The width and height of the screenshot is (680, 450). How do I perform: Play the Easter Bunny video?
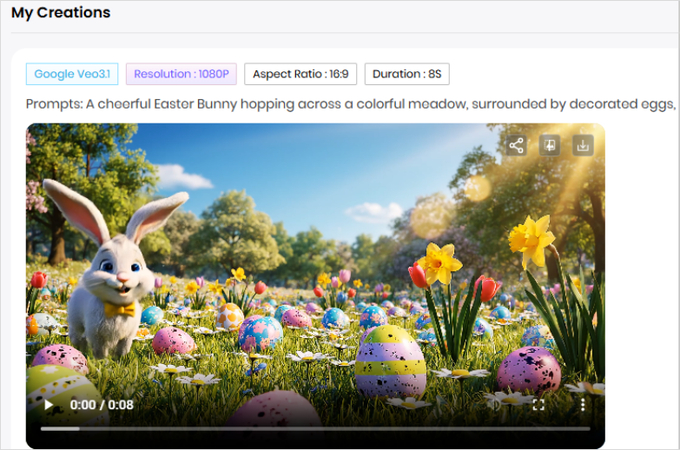[49, 405]
